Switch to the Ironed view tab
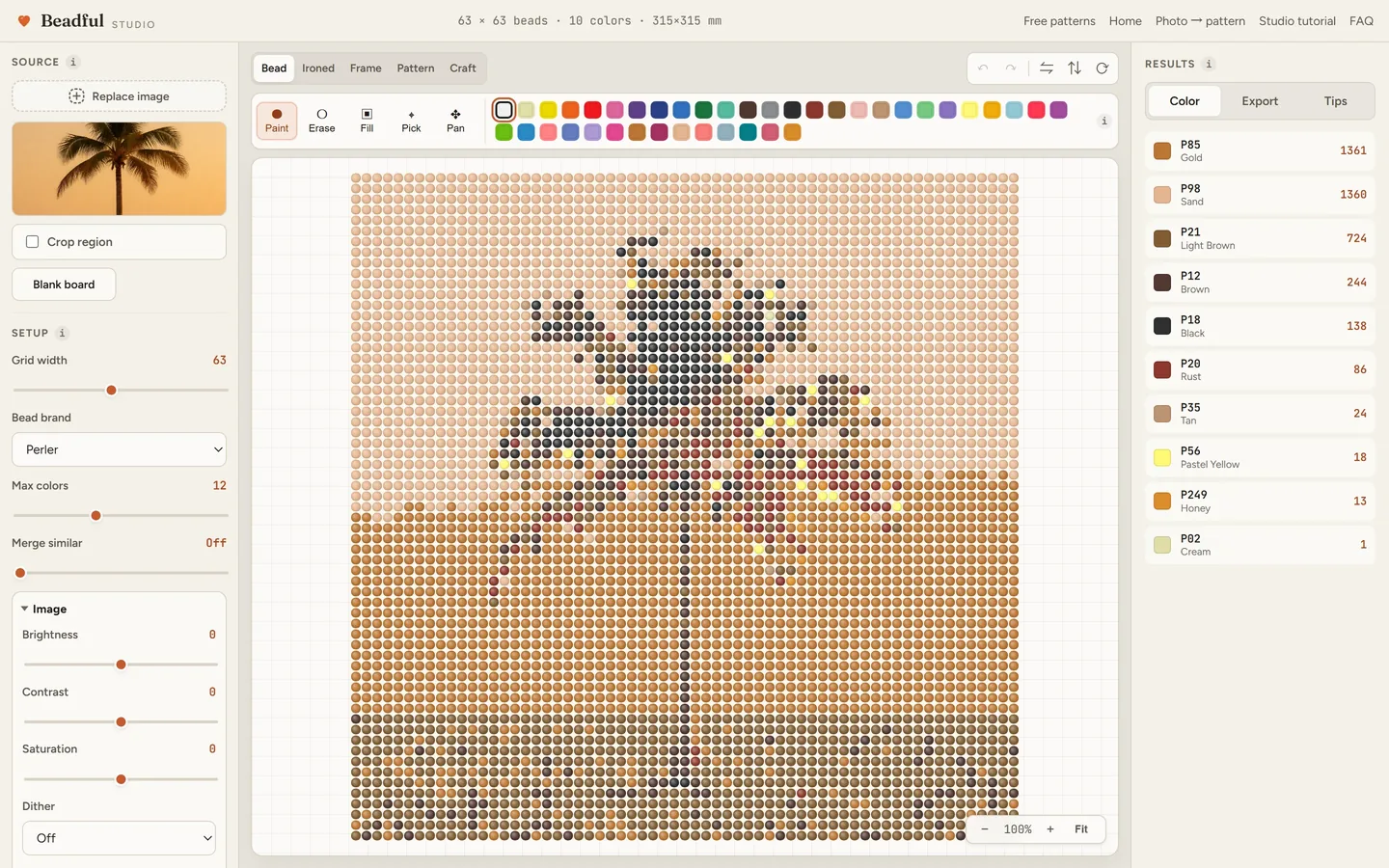This screenshot has width=1389, height=868. point(318,68)
